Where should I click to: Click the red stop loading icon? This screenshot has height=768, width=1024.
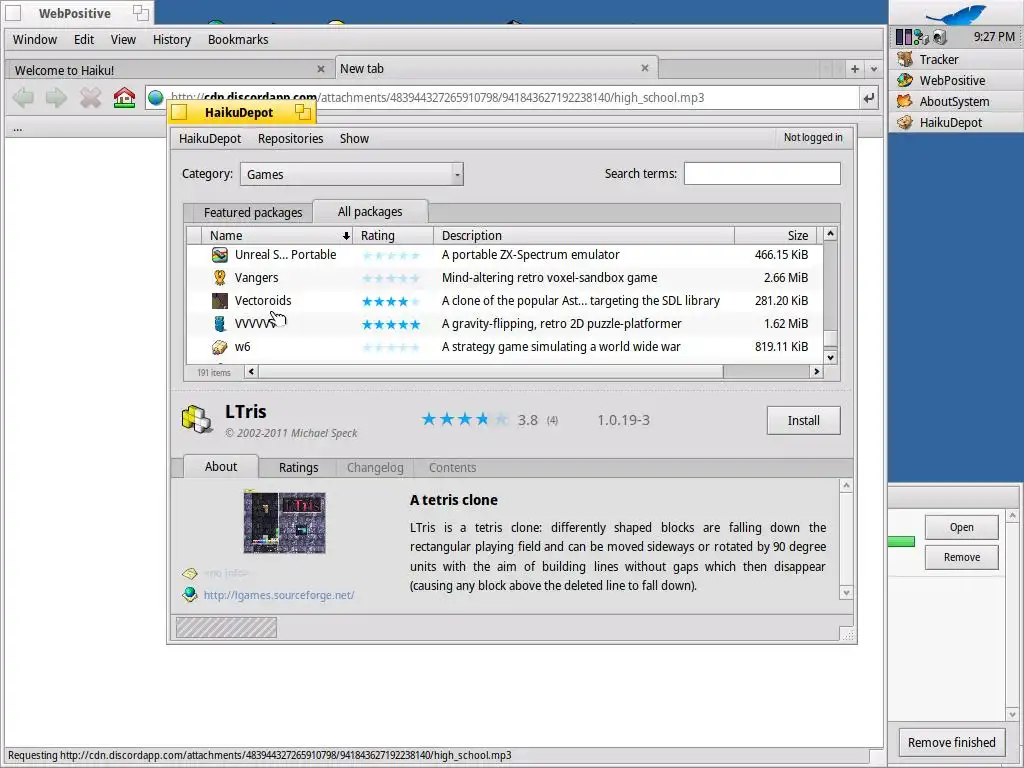tap(90, 98)
